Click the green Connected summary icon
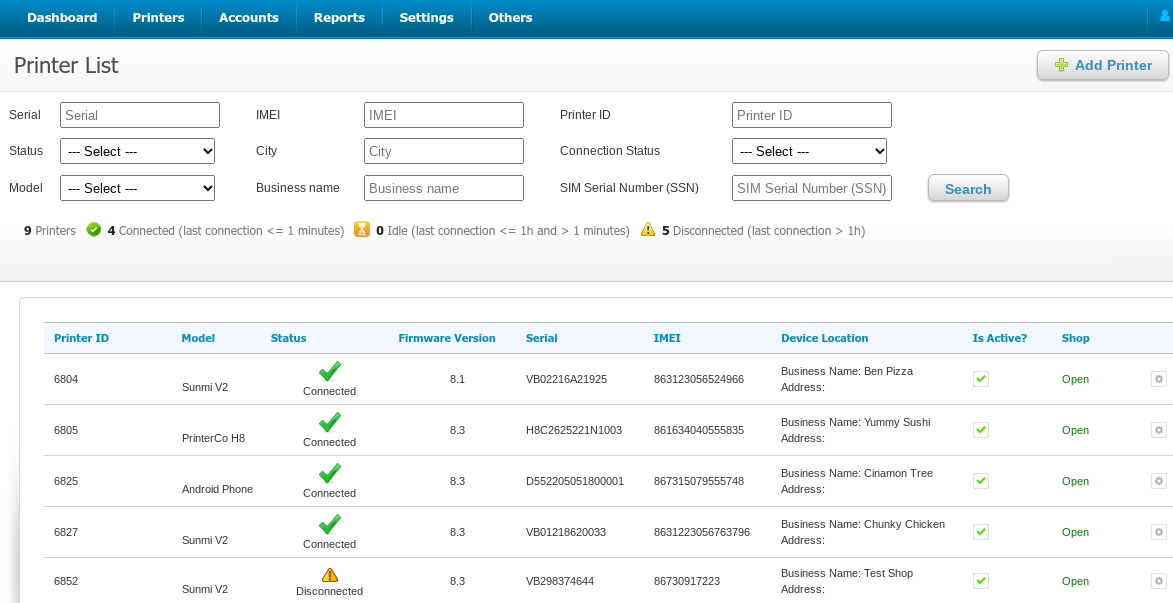The height and width of the screenshot is (603, 1173). pos(94,230)
